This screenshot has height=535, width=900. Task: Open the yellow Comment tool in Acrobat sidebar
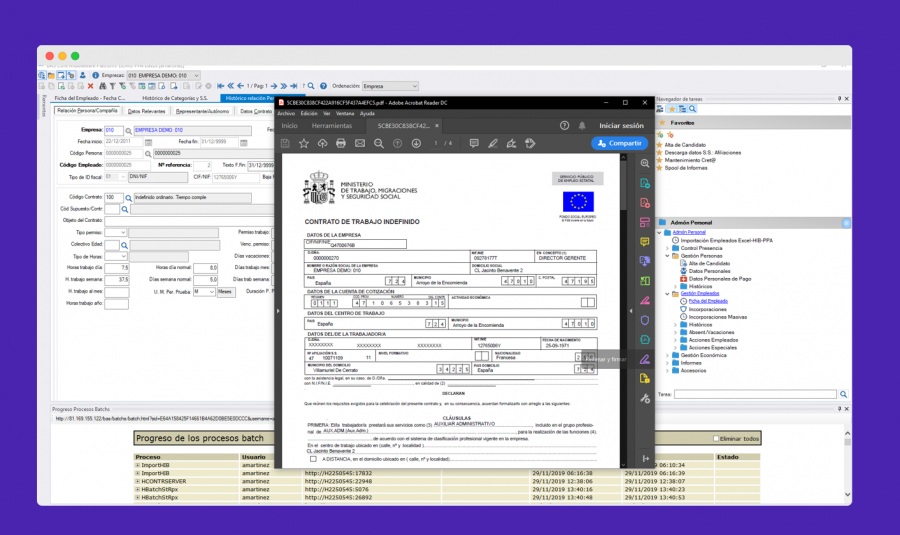click(645, 242)
